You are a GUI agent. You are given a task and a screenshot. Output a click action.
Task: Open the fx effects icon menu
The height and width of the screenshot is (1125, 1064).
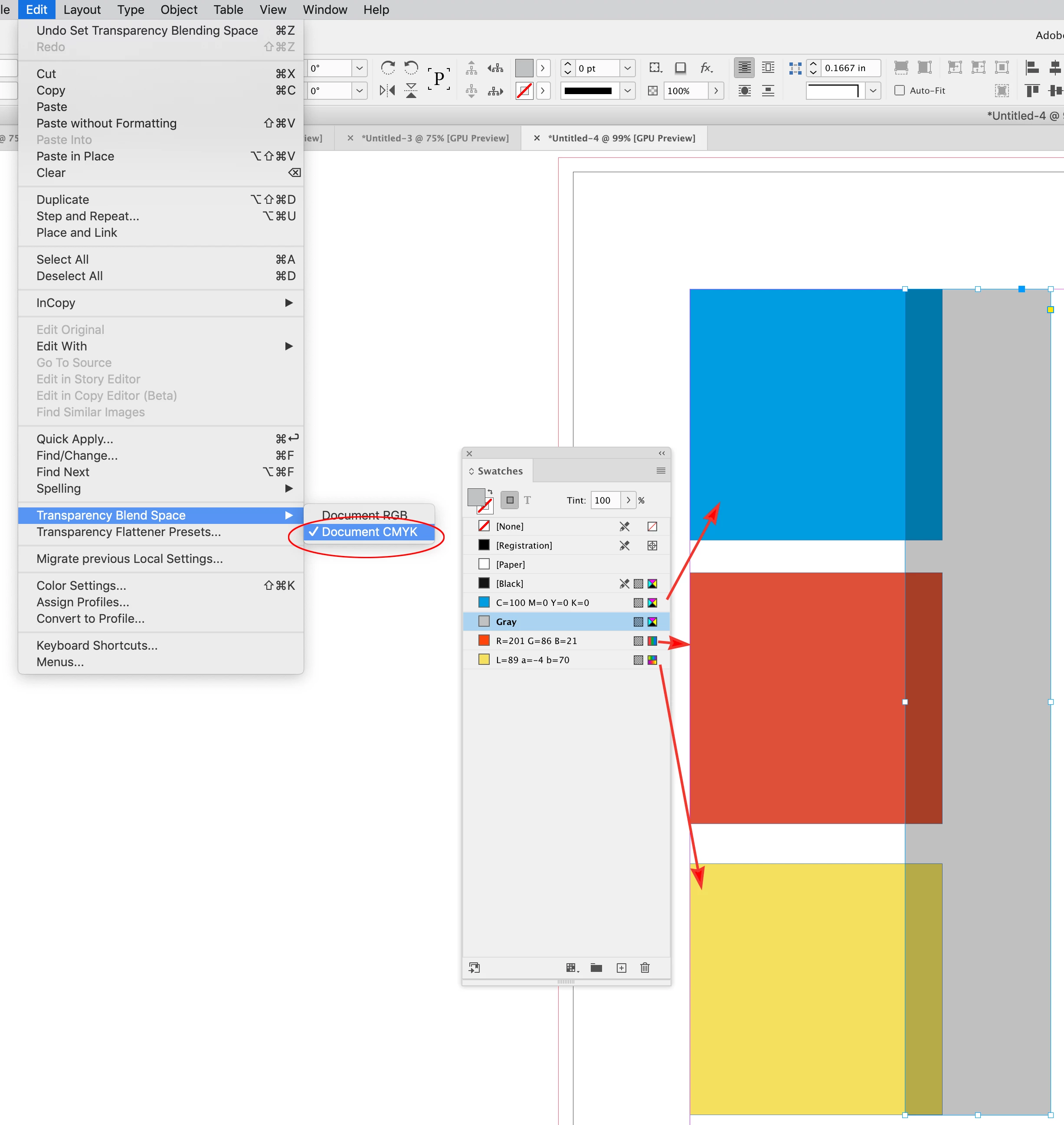click(x=706, y=68)
